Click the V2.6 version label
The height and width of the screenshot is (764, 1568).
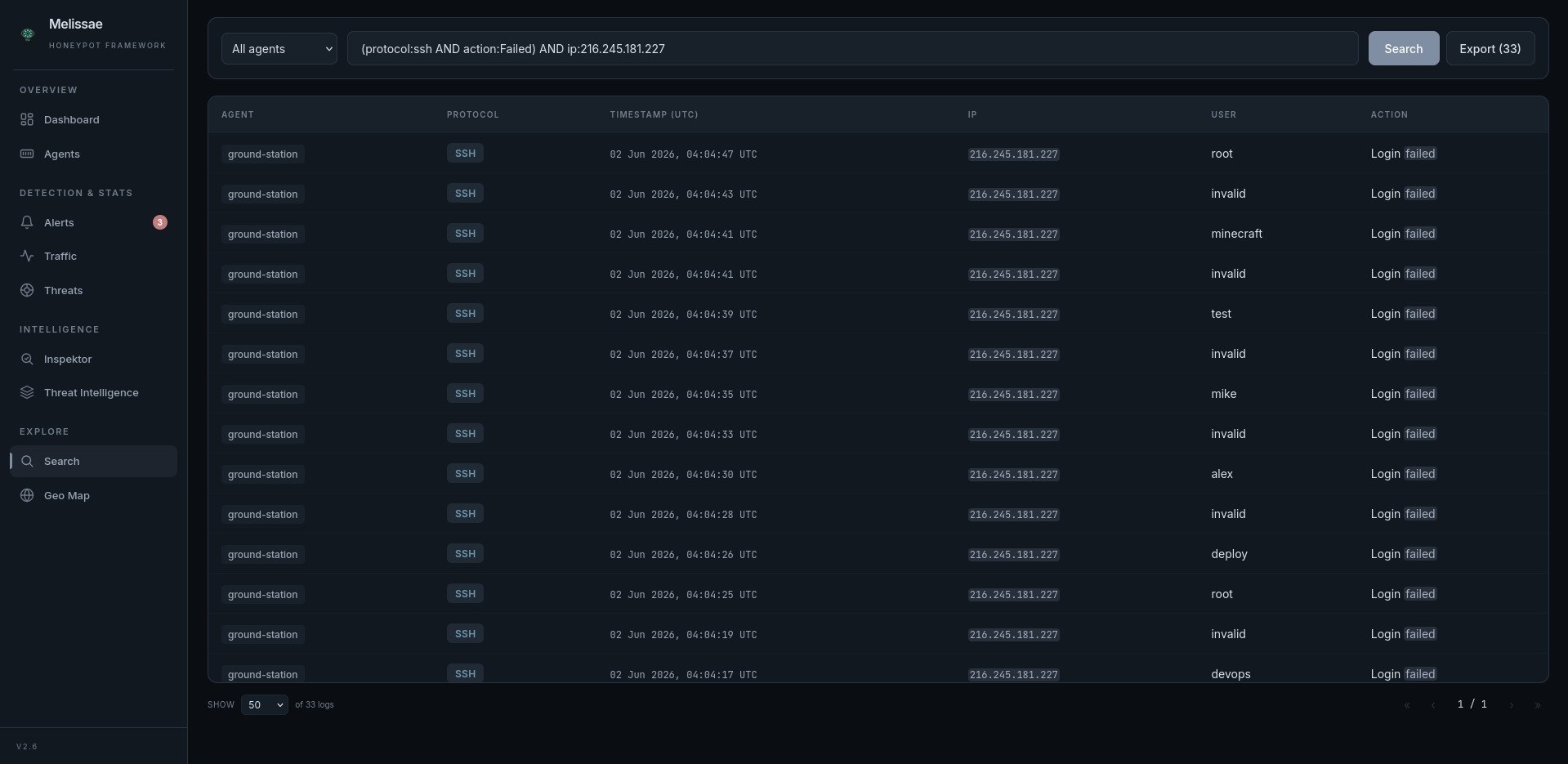(27, 747)
